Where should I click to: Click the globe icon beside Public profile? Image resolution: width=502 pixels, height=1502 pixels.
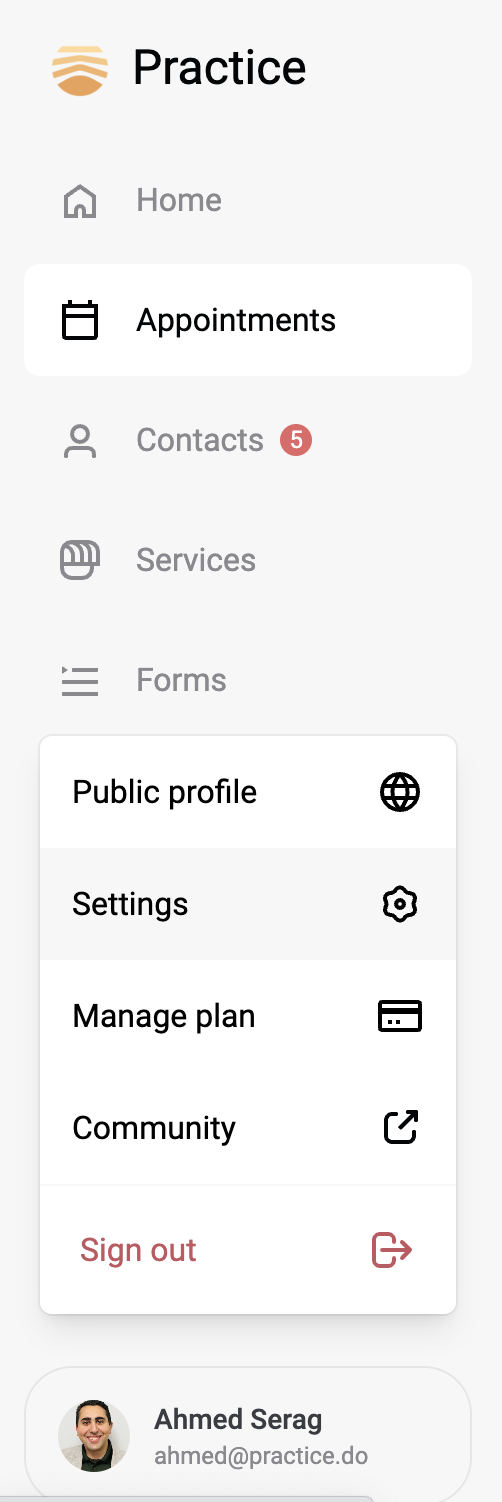coord(400,793)
